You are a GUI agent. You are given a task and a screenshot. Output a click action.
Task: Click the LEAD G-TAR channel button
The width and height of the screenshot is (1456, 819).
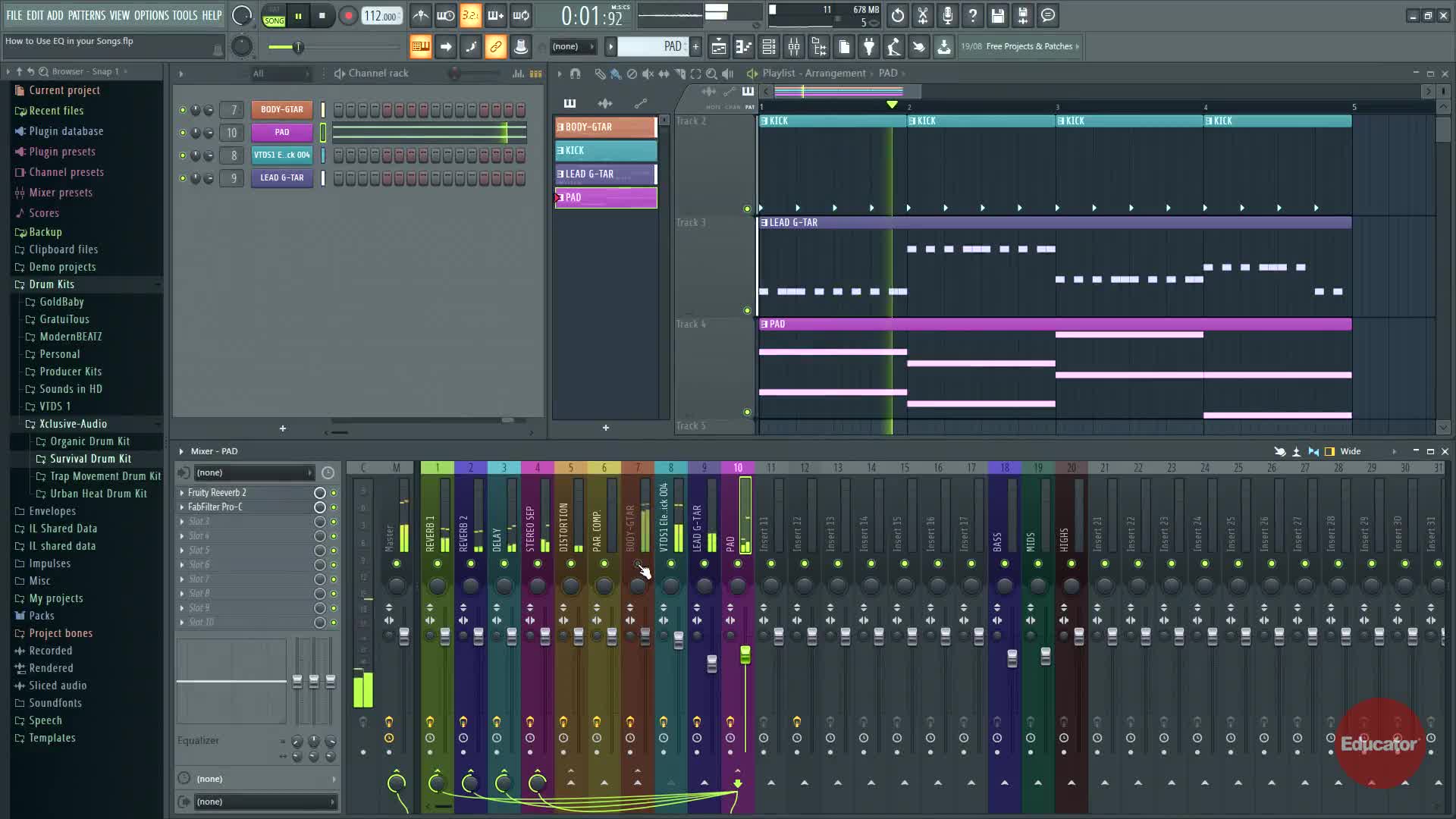point(282,177)
